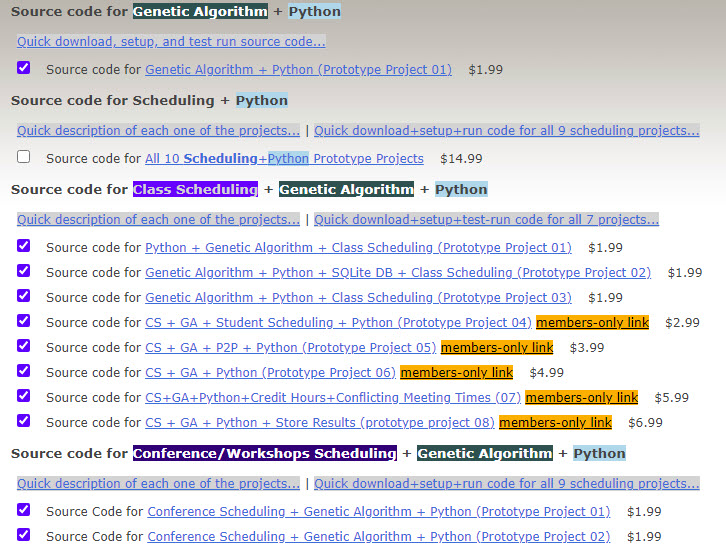Viewport: 726px width, 551px height.
Task: Open CS + GA + Python + Store Results link
Action: 320,423
